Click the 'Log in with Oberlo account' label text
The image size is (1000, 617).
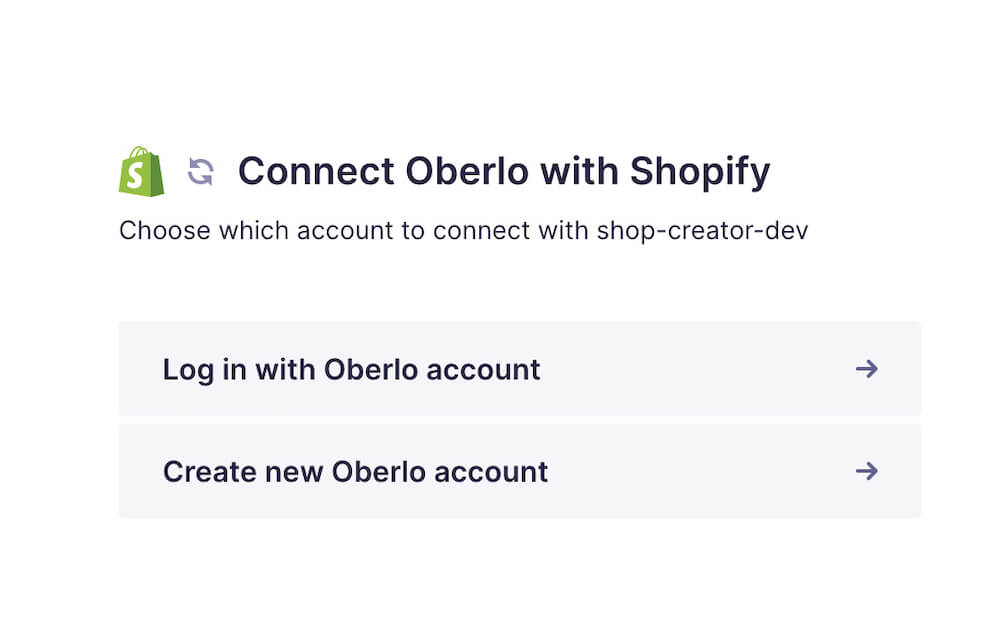[x=351, y=370]
